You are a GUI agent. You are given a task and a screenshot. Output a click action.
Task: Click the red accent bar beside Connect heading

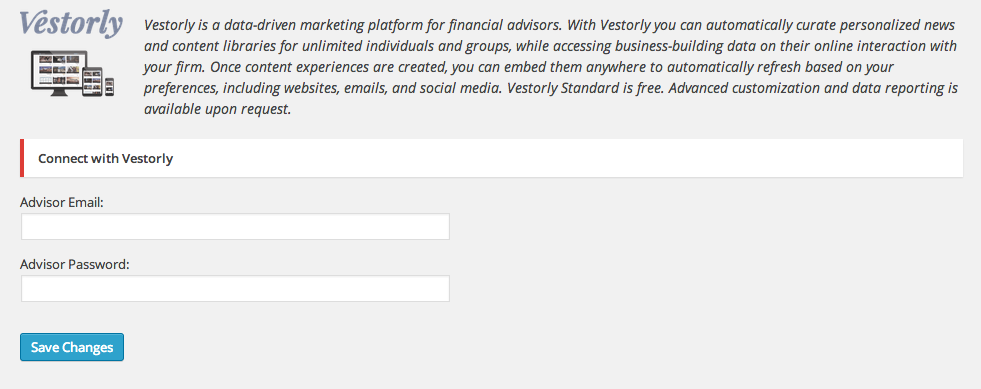point(22,158)
